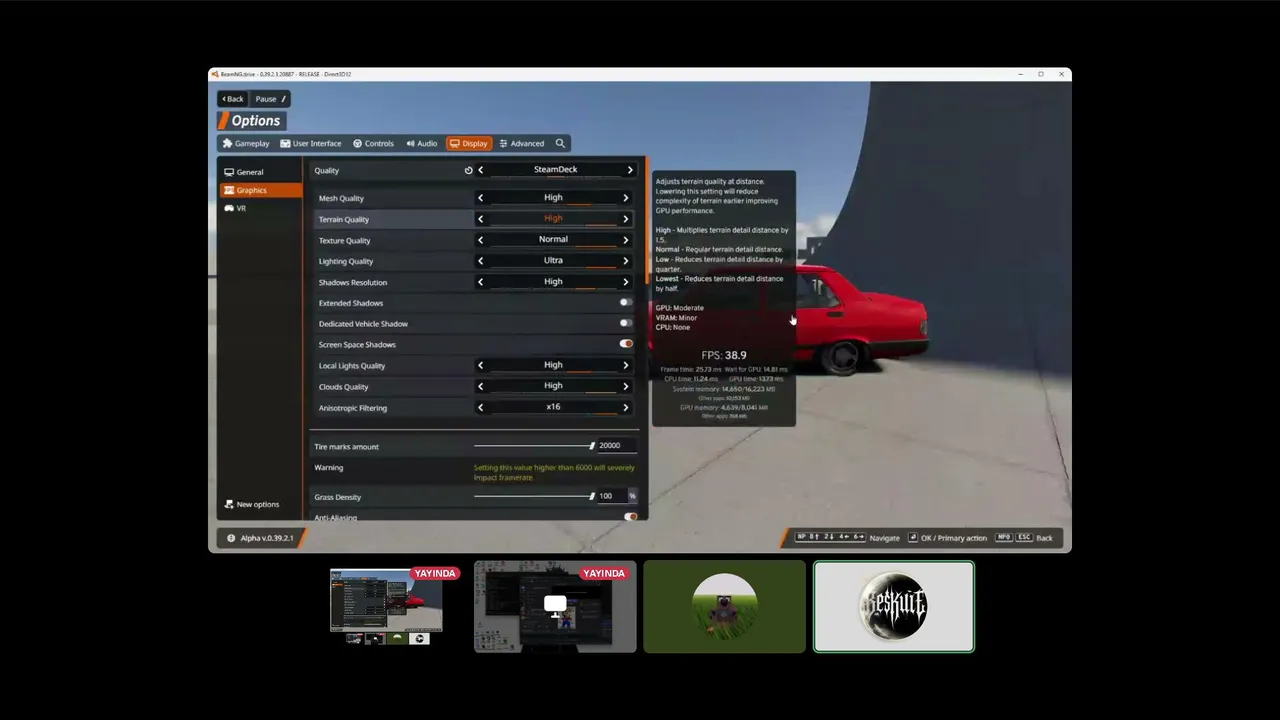Image resolution: width=1280 pixels, height=720 pixels.
Task: Raise Clouds Quality with right arrow
Action: pos(626,386)
